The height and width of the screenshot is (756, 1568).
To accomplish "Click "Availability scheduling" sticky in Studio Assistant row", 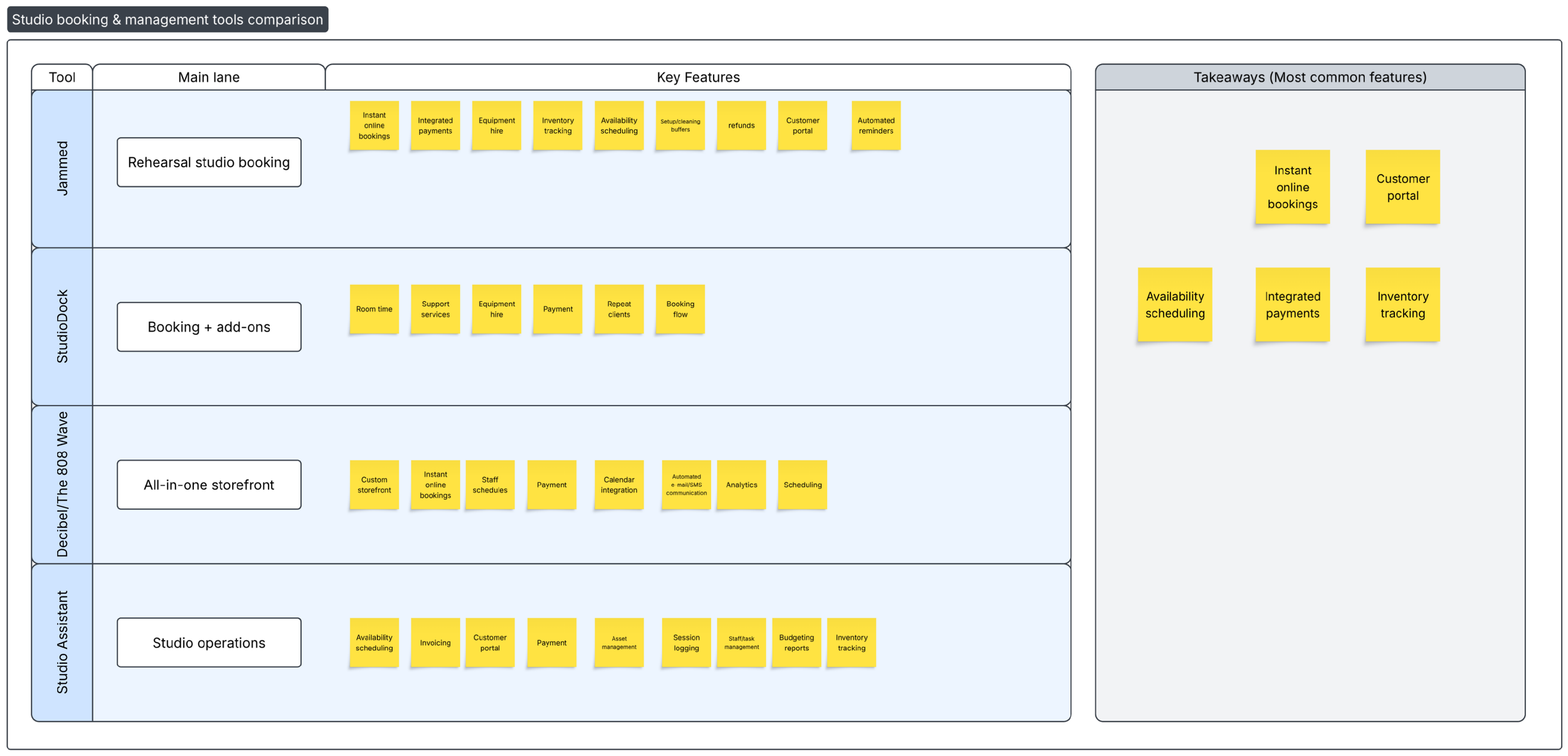I will click(374, 643).
